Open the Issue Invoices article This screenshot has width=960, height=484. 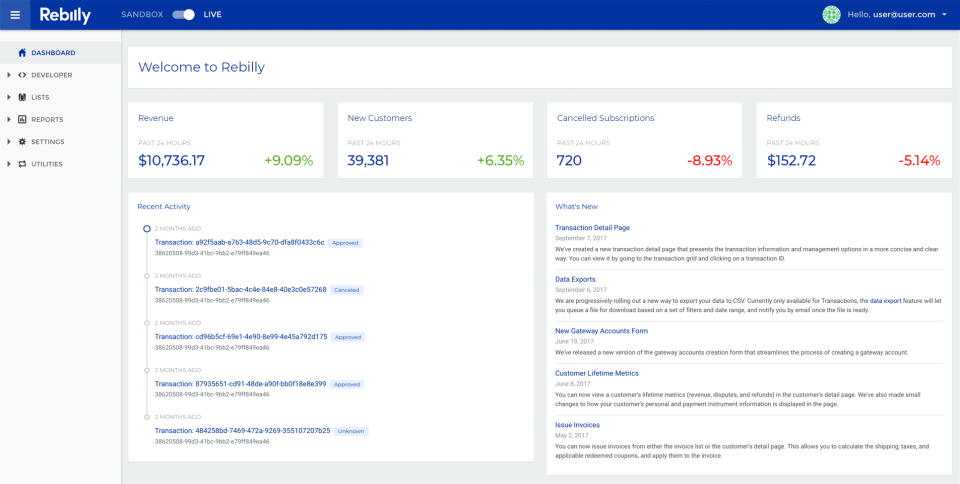point(577,425)
